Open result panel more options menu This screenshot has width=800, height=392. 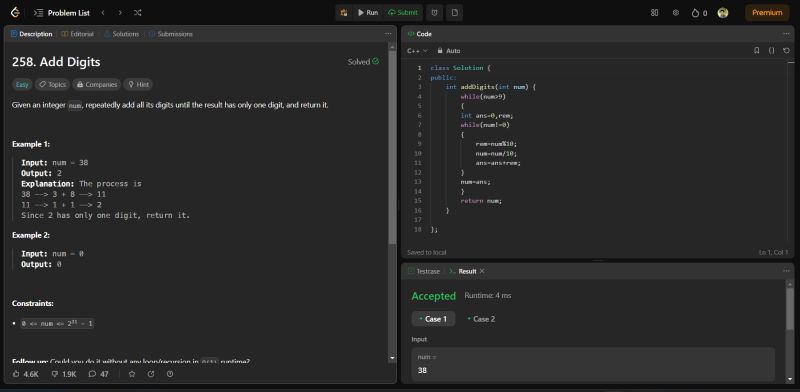pyautogui.click(x=786, y=272)
